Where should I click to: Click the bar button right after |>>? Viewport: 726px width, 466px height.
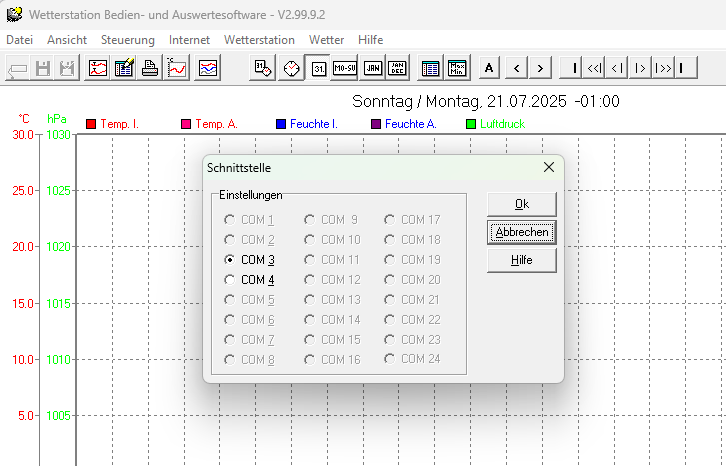(x=686, y=69)
